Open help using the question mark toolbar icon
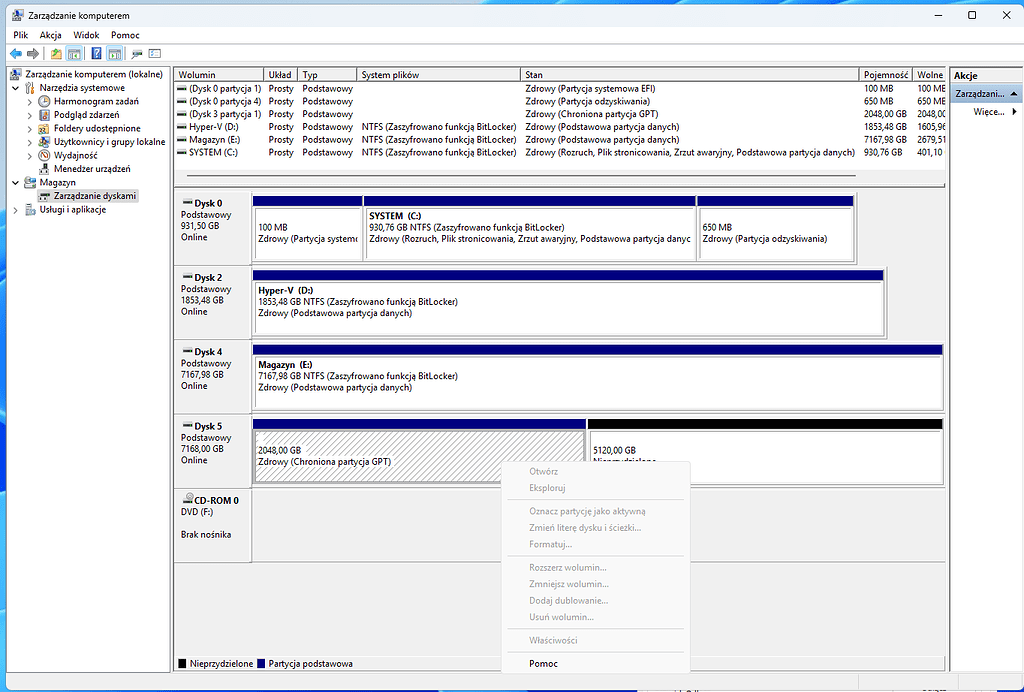 click(x=97, y=52)
